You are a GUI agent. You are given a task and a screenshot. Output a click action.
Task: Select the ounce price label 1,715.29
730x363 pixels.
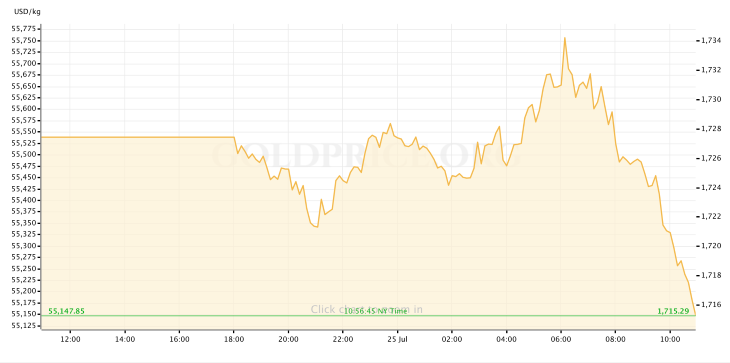(673, 311)
